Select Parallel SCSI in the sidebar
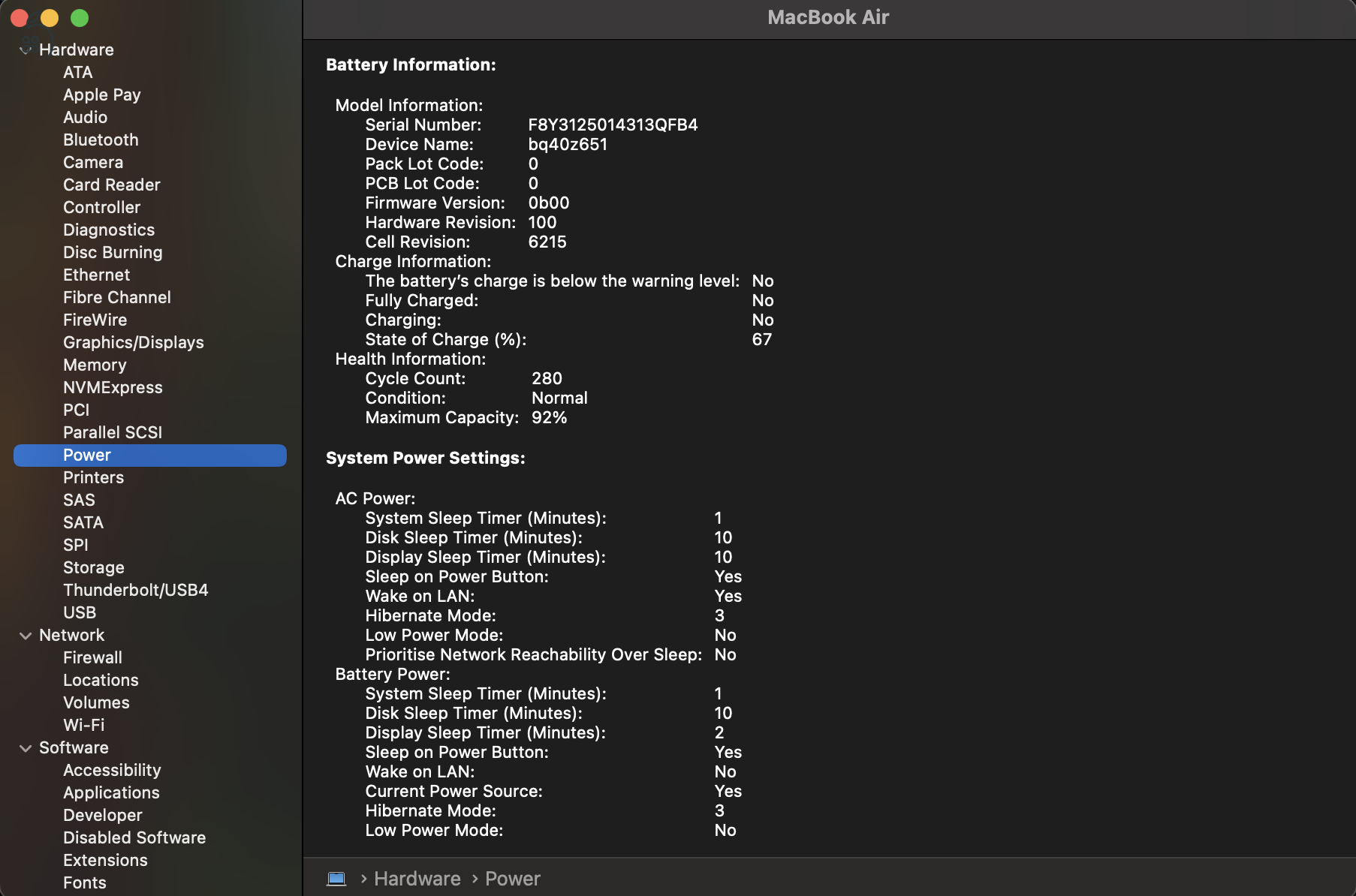 click(113, 433)
